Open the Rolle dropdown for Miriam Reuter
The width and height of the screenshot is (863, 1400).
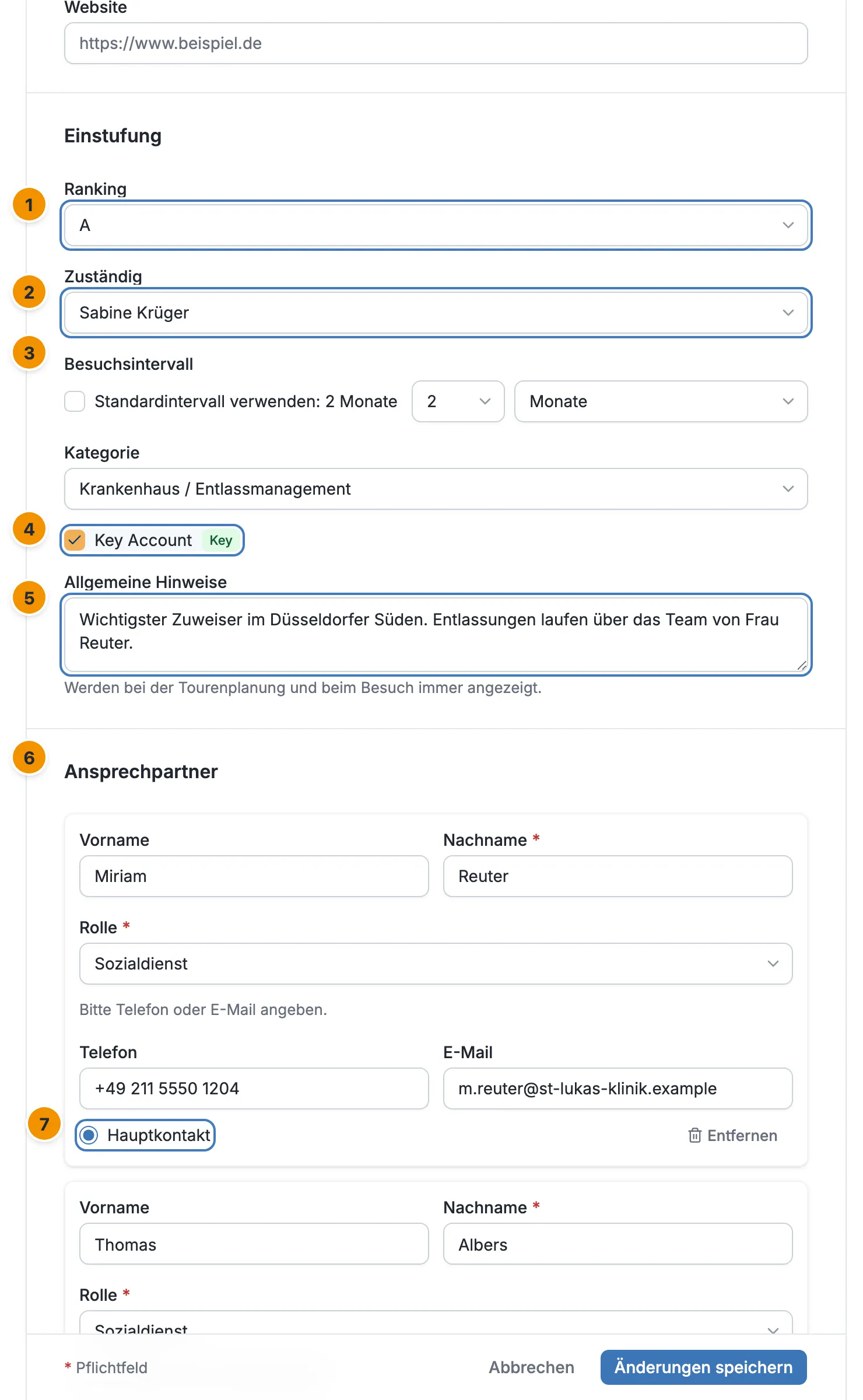tap(436, 964)
